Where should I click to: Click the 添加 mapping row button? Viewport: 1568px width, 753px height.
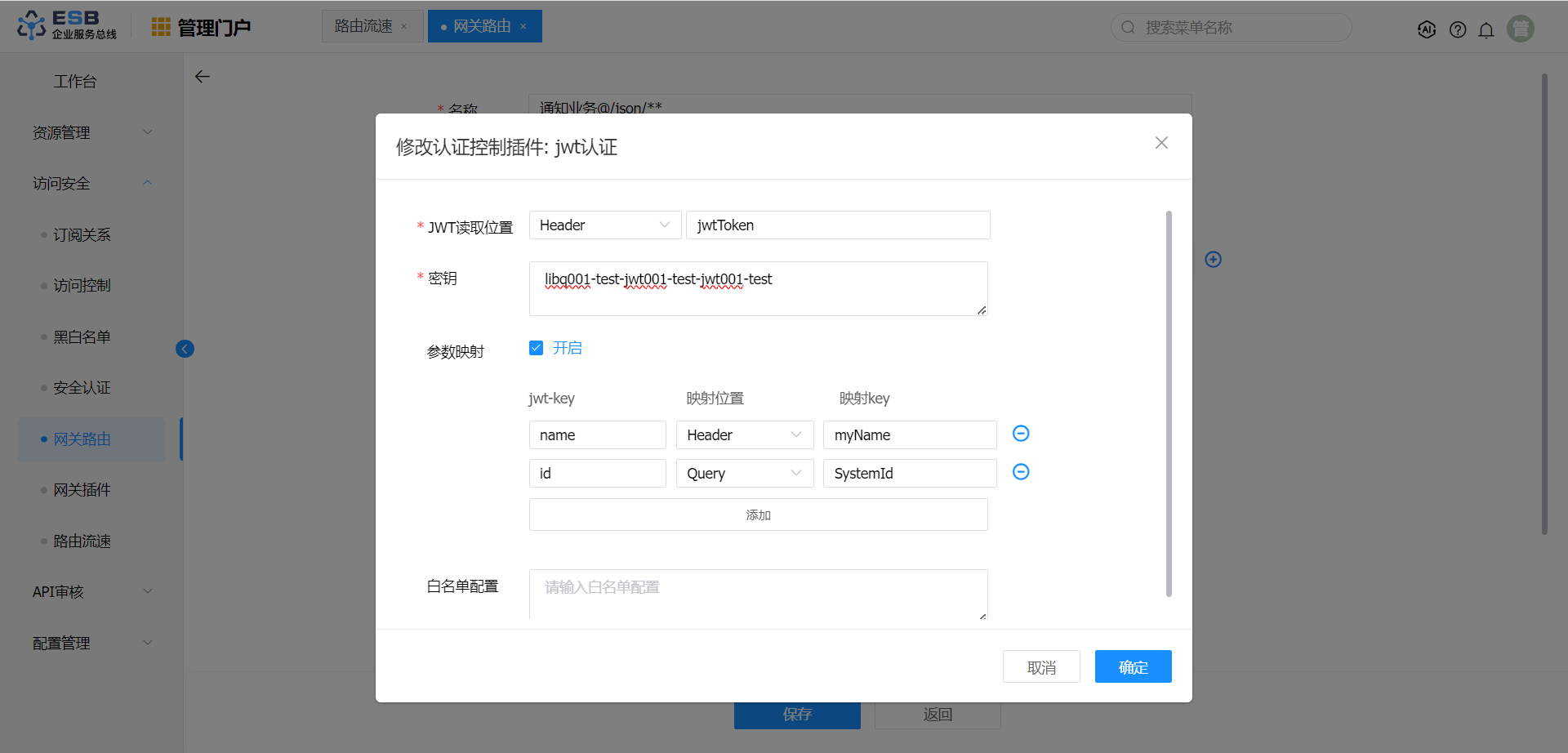click(758, 515)
